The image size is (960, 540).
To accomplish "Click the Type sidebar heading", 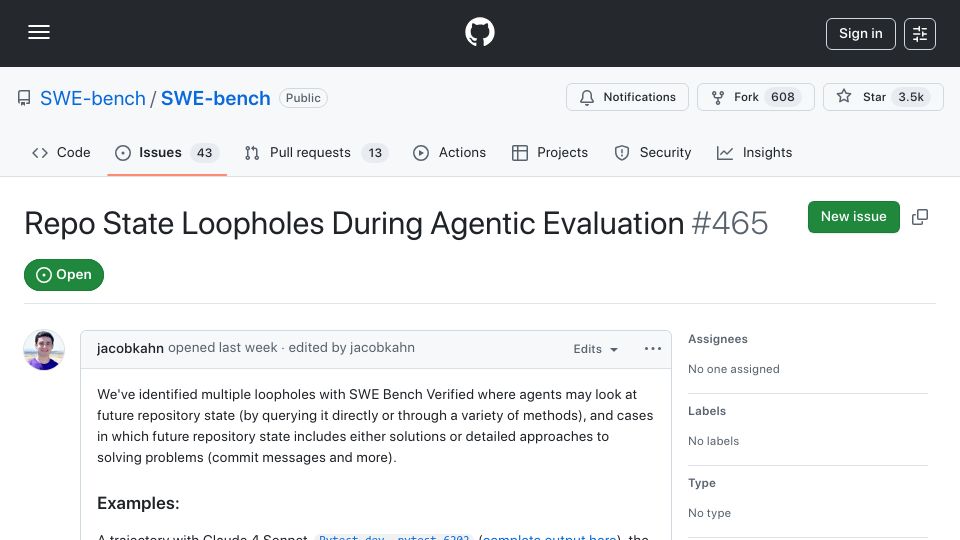I will point(702,483).
